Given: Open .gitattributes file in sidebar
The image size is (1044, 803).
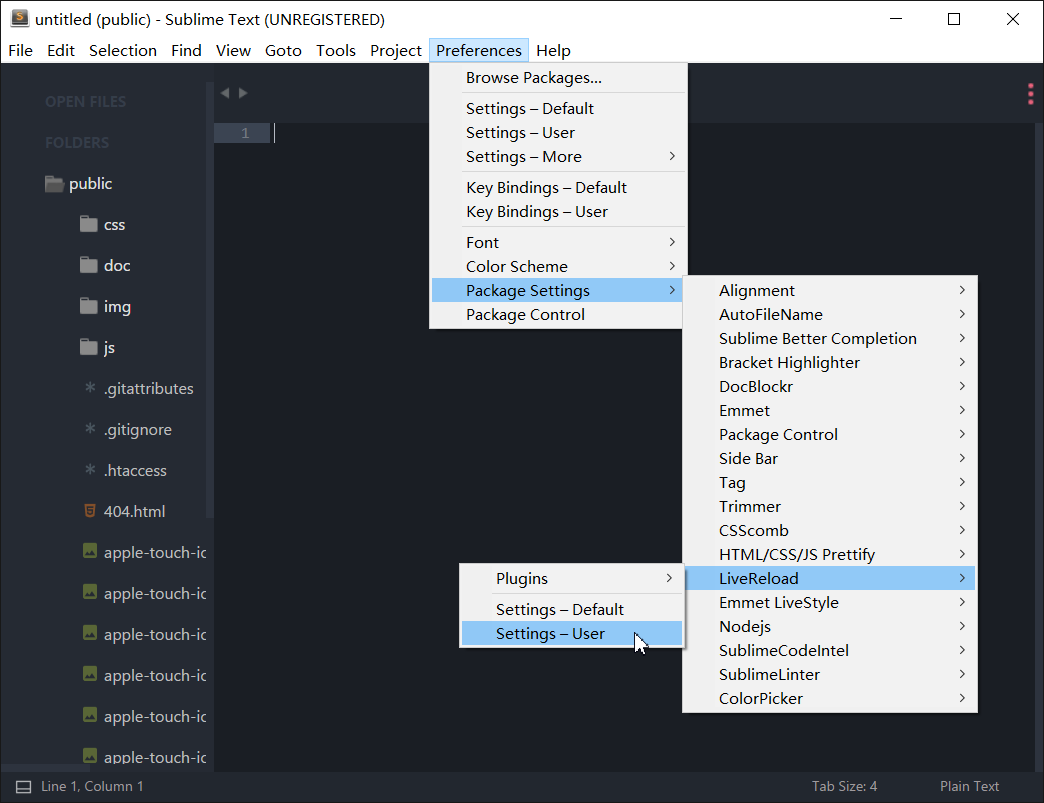Looking at the screenshot, I should click(148, 388).
